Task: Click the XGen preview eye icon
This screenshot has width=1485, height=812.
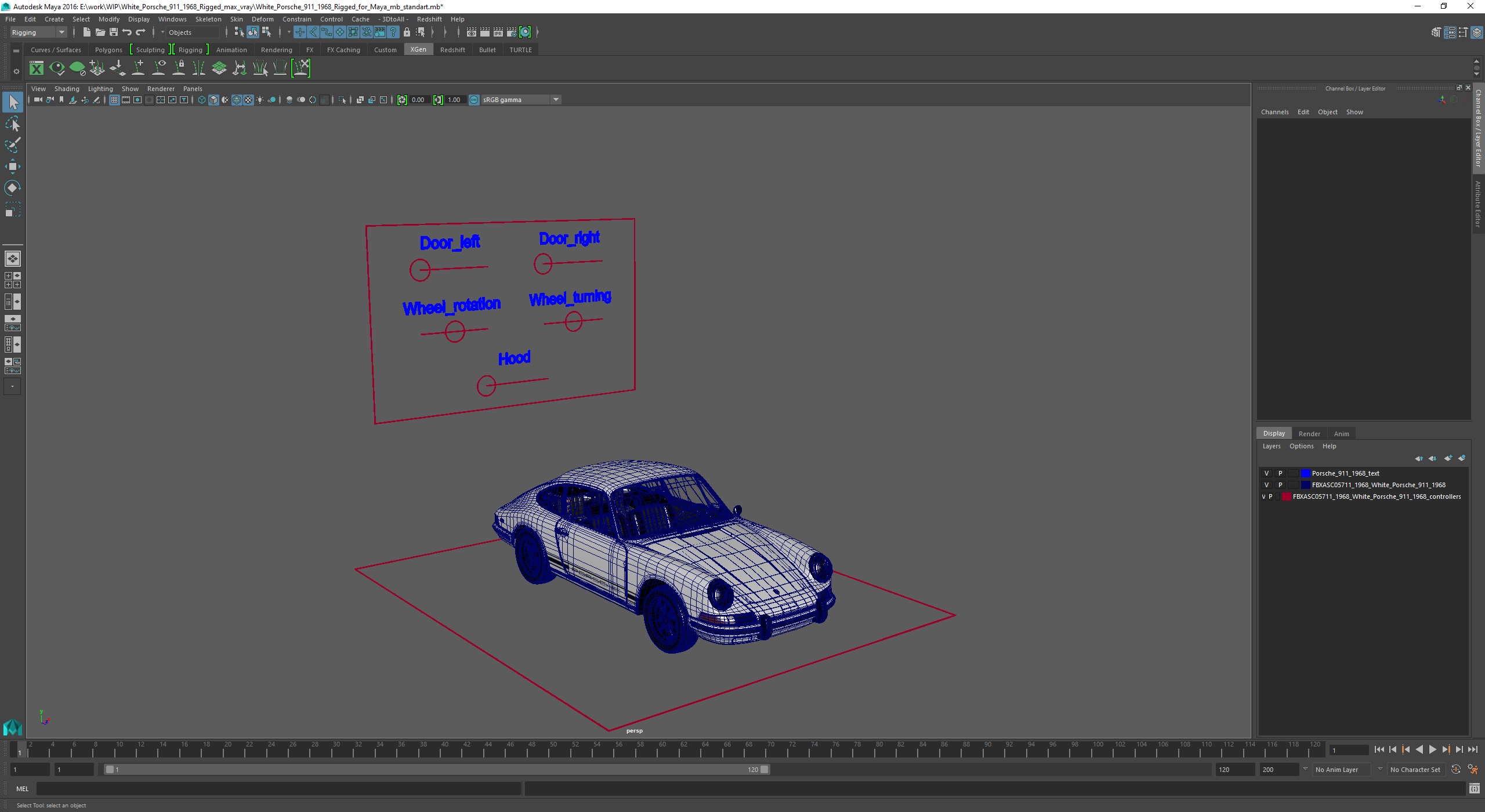Action: [x=56, y=68]
